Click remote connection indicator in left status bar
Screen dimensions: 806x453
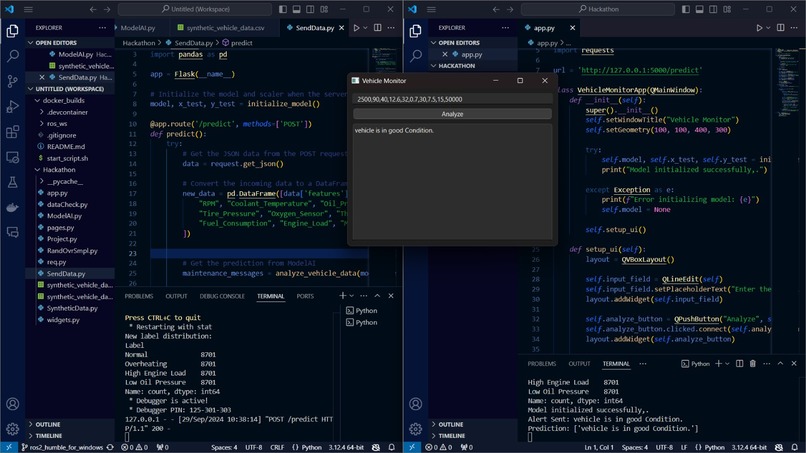[x=9, y=447]
